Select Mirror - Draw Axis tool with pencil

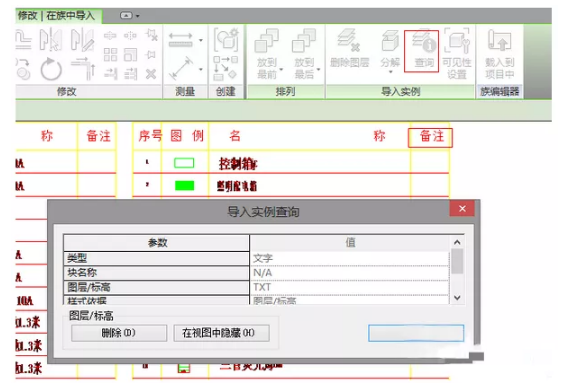tap(82, 39)
